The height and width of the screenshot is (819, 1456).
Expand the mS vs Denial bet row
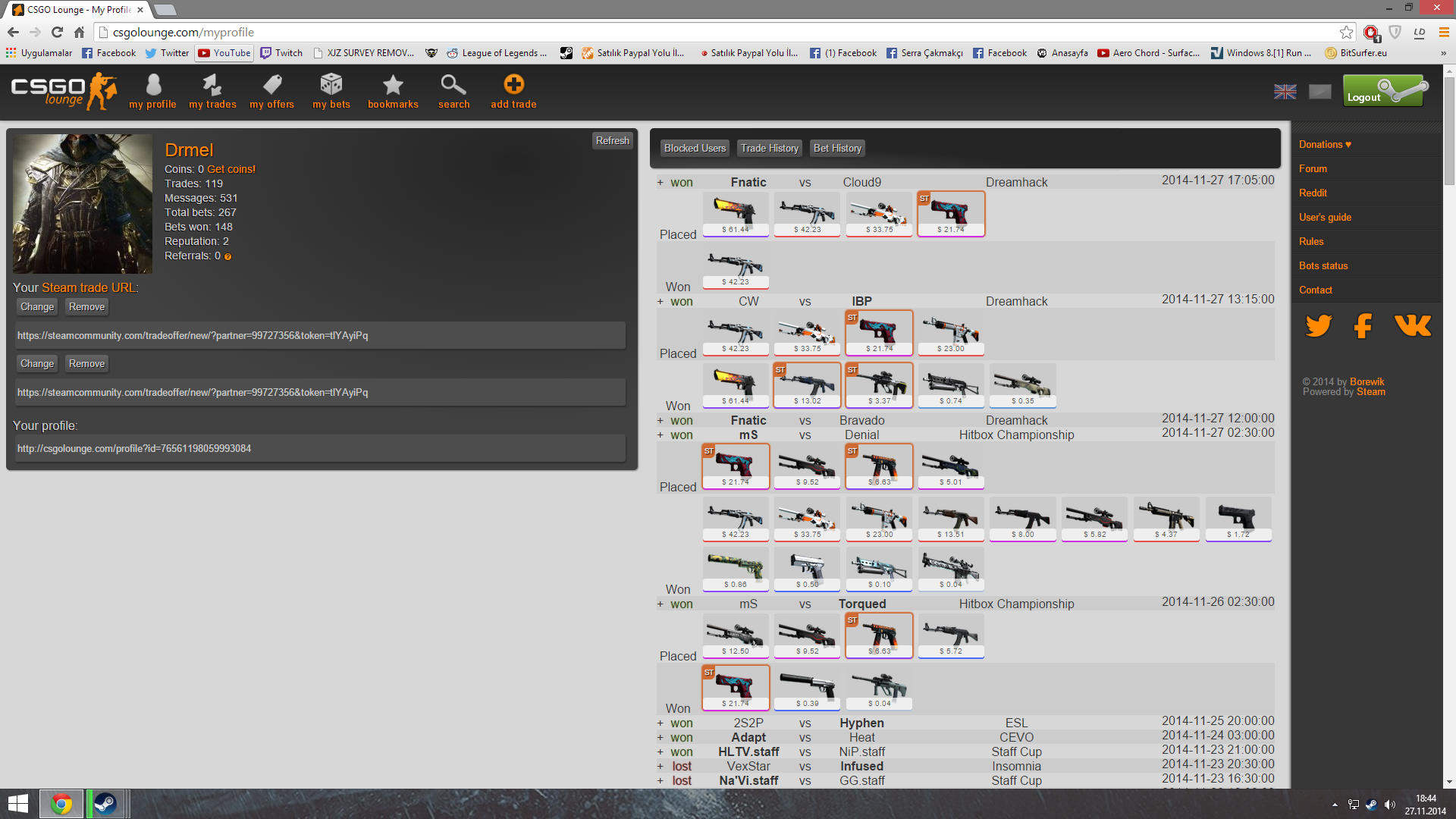point(660,435)
